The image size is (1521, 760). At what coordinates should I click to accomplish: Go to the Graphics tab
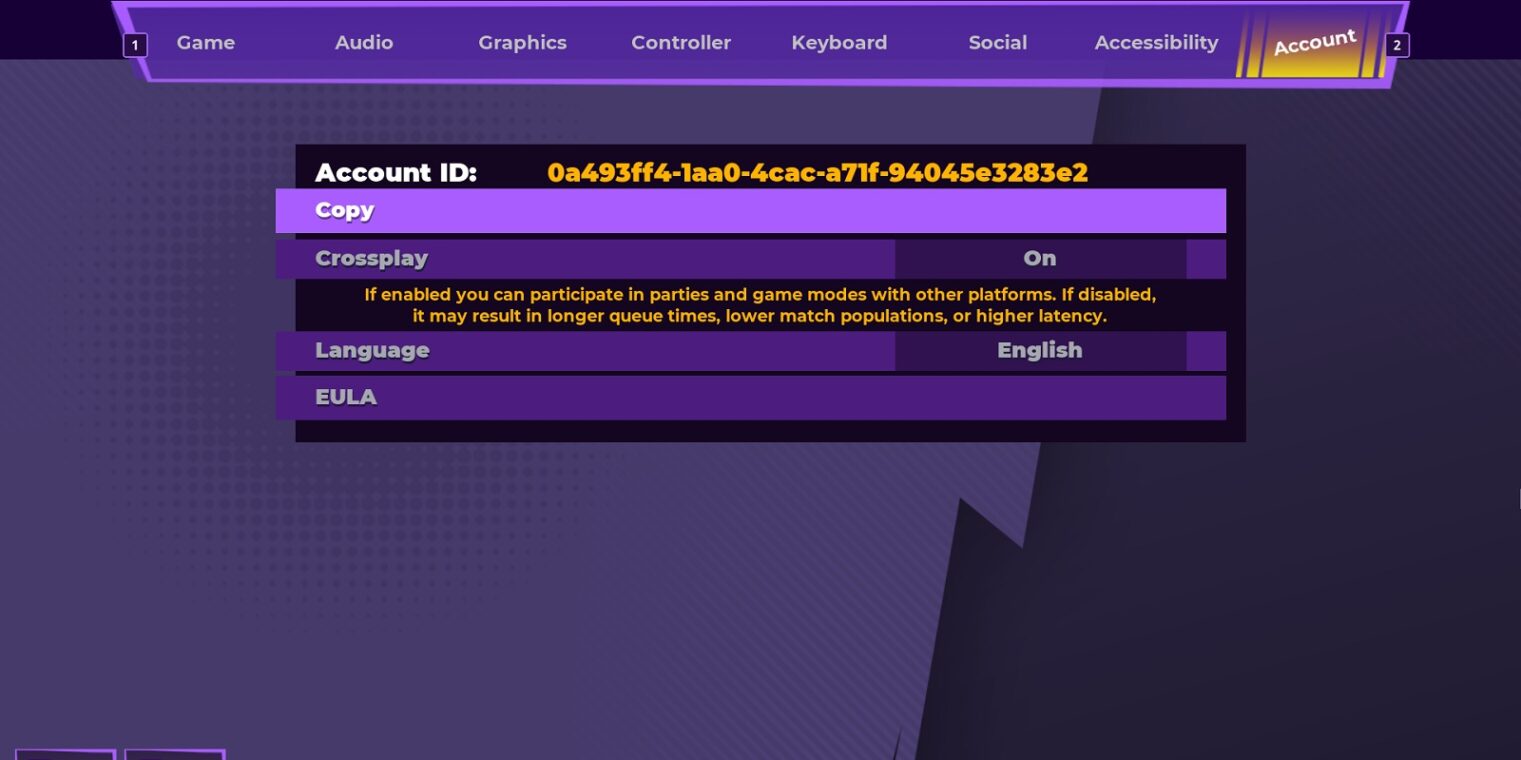point(522,43)
